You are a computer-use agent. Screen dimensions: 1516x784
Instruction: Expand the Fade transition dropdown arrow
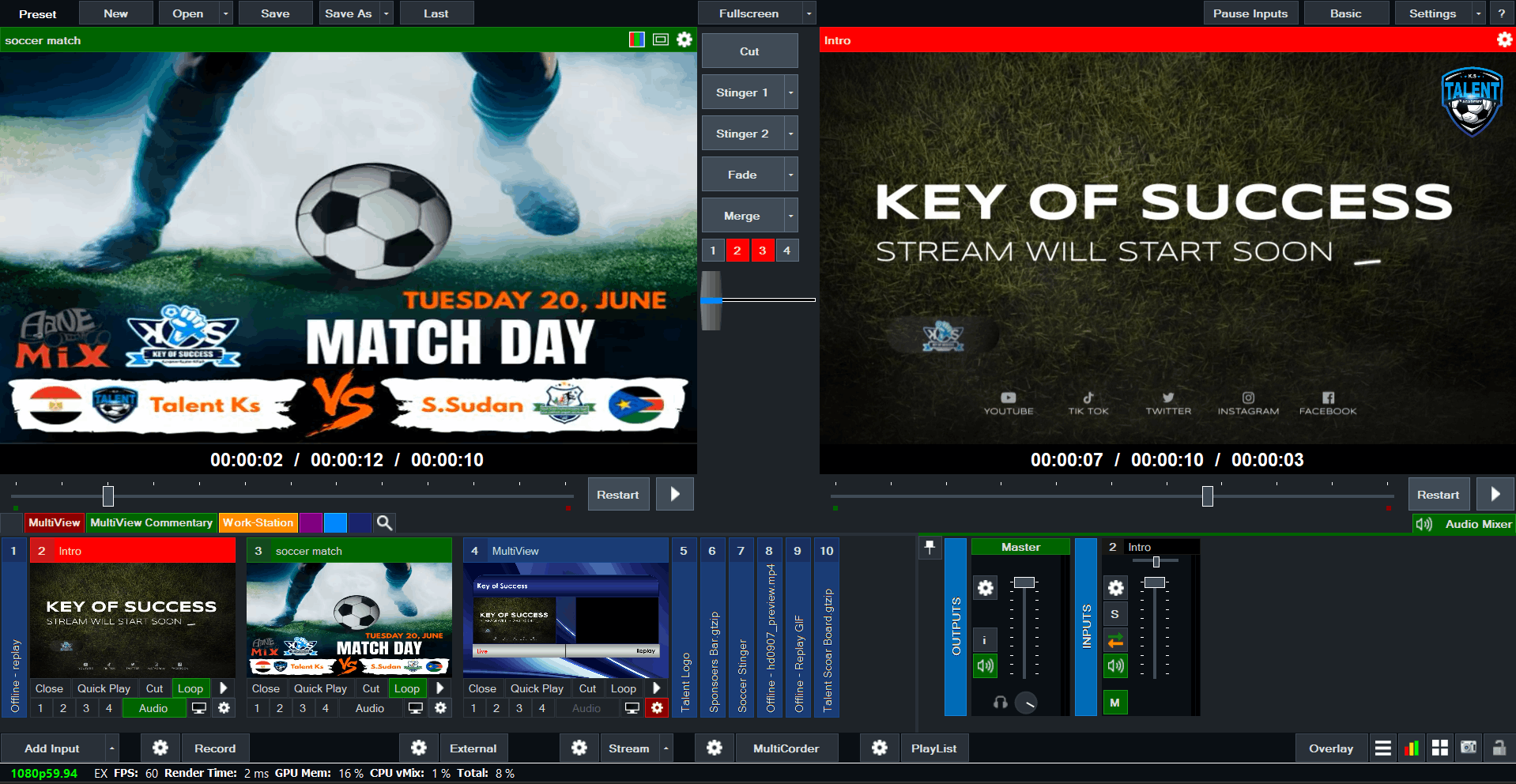click(790, 175)
